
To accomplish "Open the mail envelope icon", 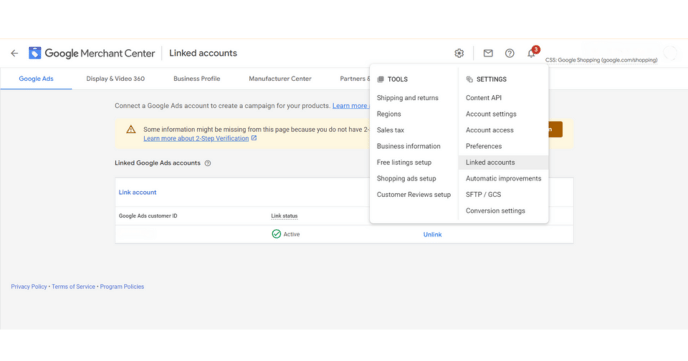I will click(488, 53).
